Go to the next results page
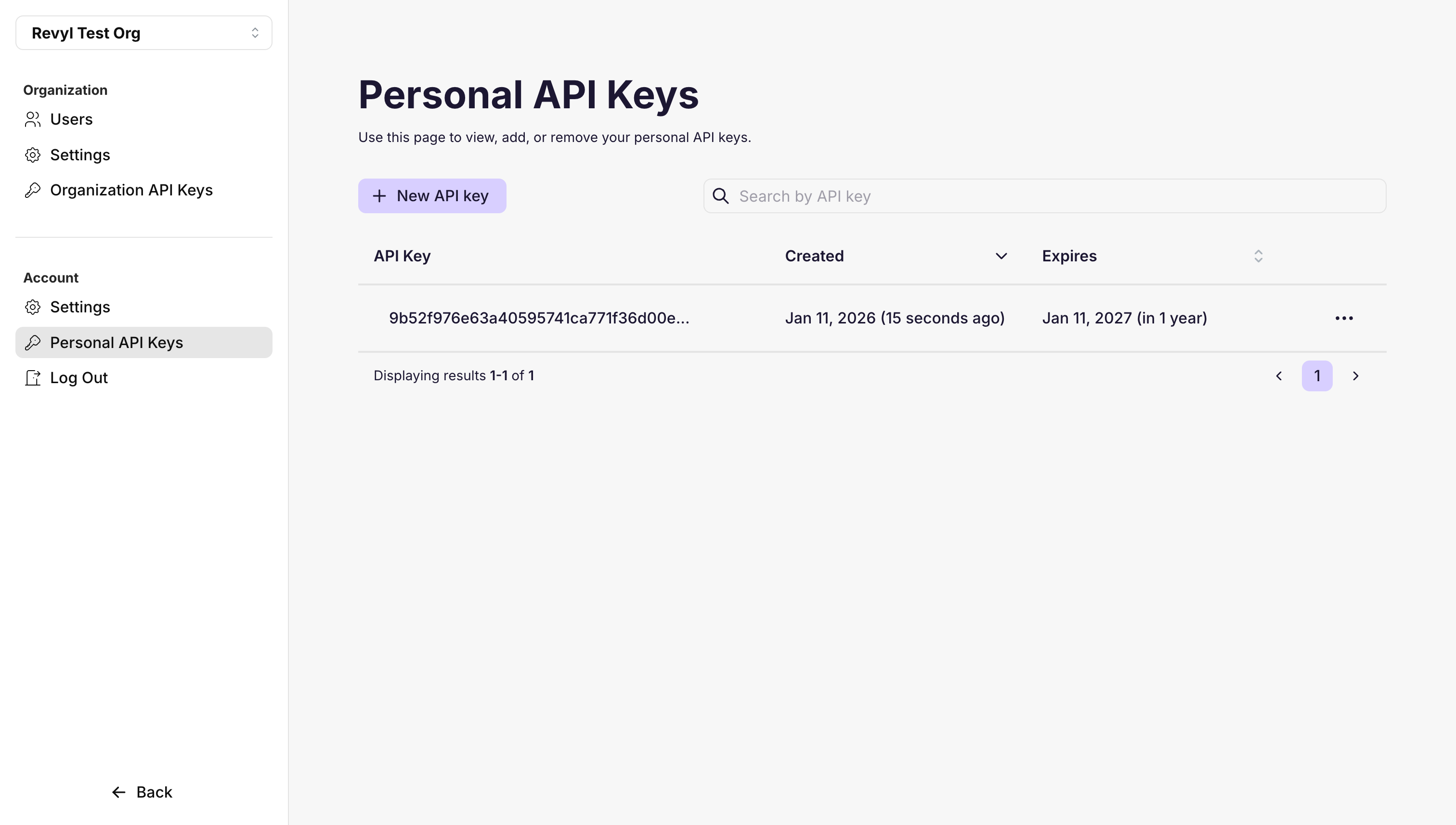The width and height of the screenshot is (1456, 825). coord(1356,375)
